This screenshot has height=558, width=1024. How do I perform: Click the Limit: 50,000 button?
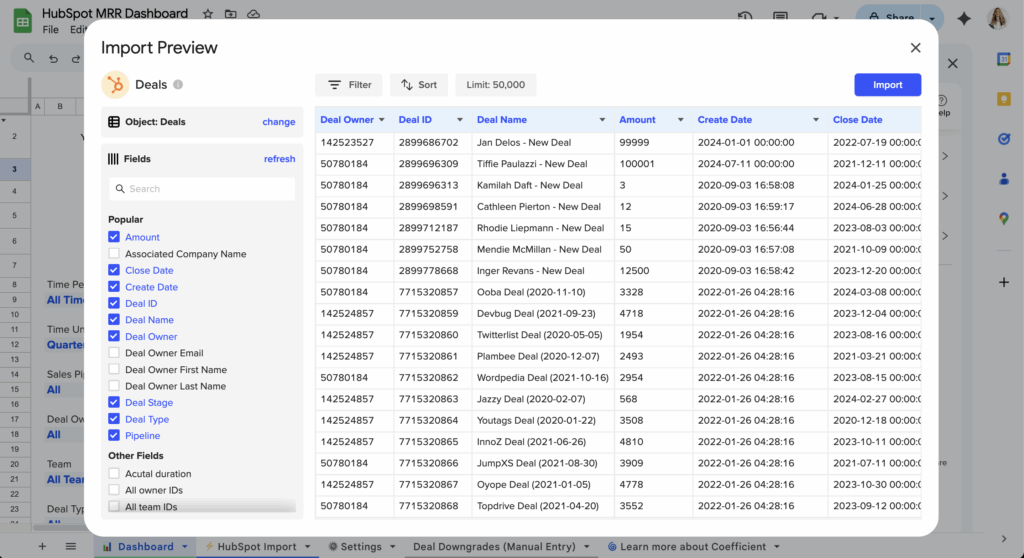click(496, 85)
